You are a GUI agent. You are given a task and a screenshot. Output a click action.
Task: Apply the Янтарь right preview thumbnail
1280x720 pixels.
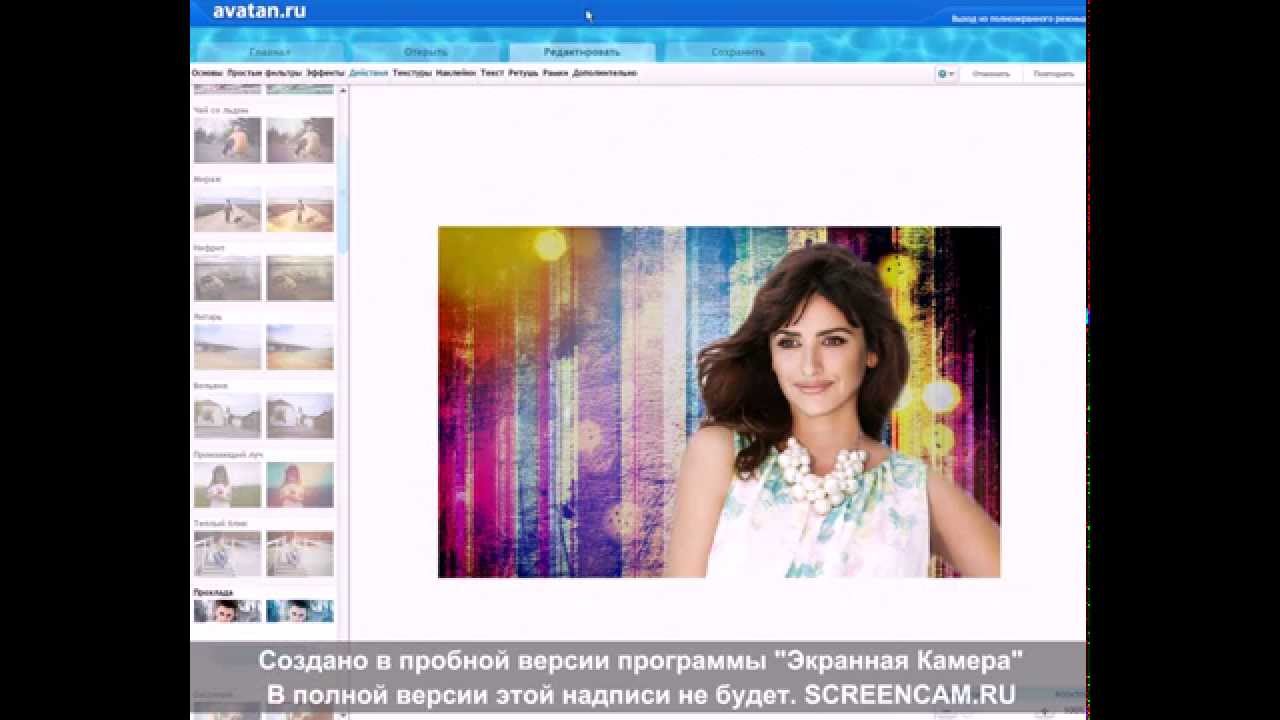click(x=300, y=347)
